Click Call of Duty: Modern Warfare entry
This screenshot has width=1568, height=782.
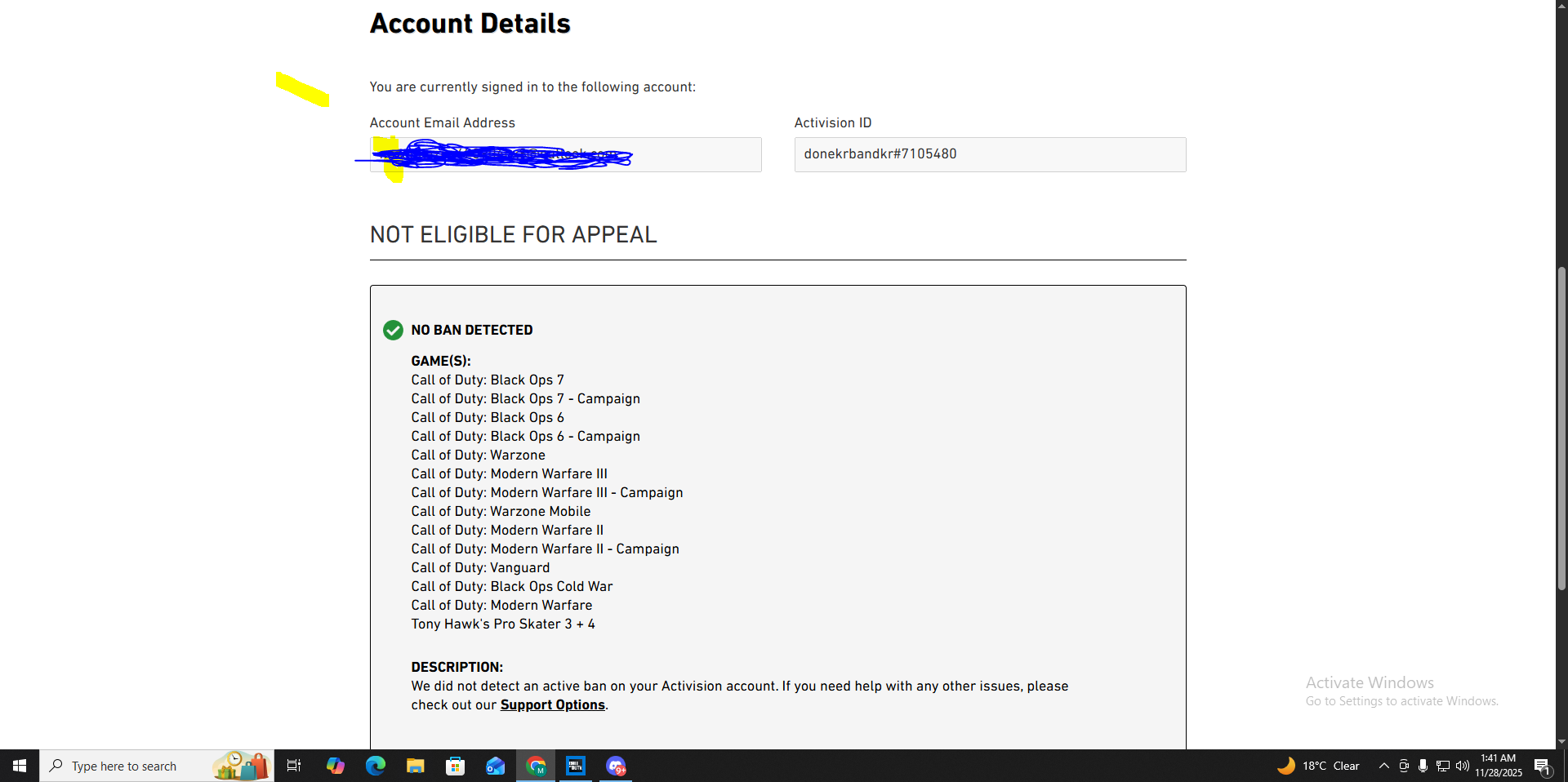pyautogui.click(x=502, y=605)
